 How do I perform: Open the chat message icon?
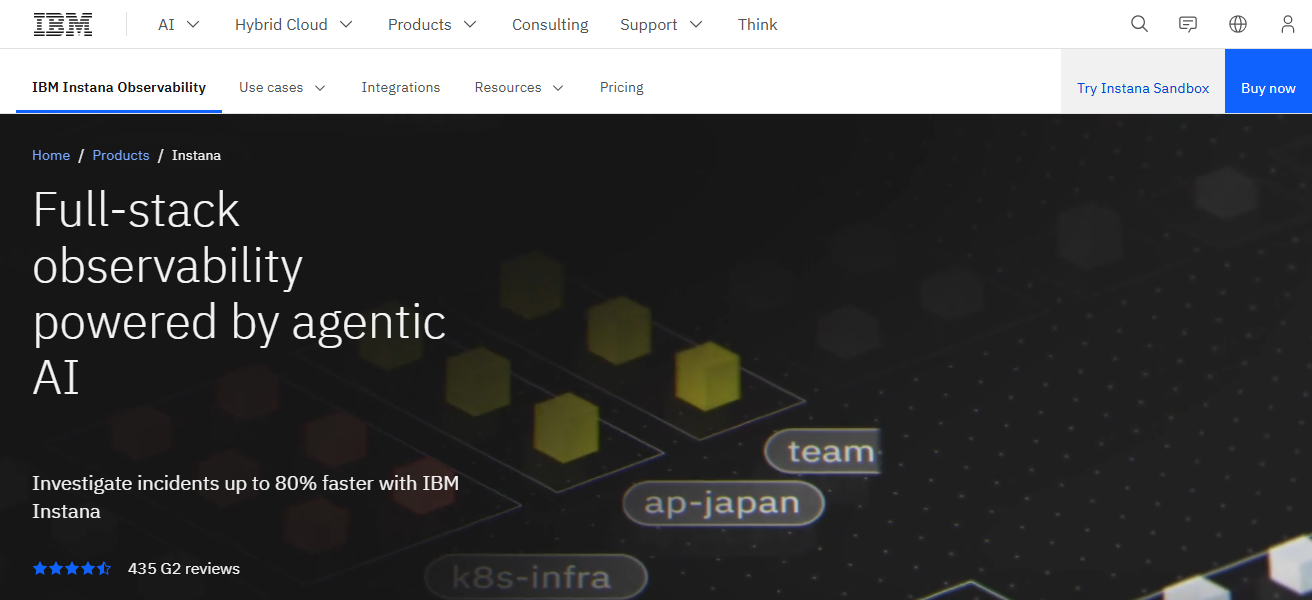tap(1188, 24)
